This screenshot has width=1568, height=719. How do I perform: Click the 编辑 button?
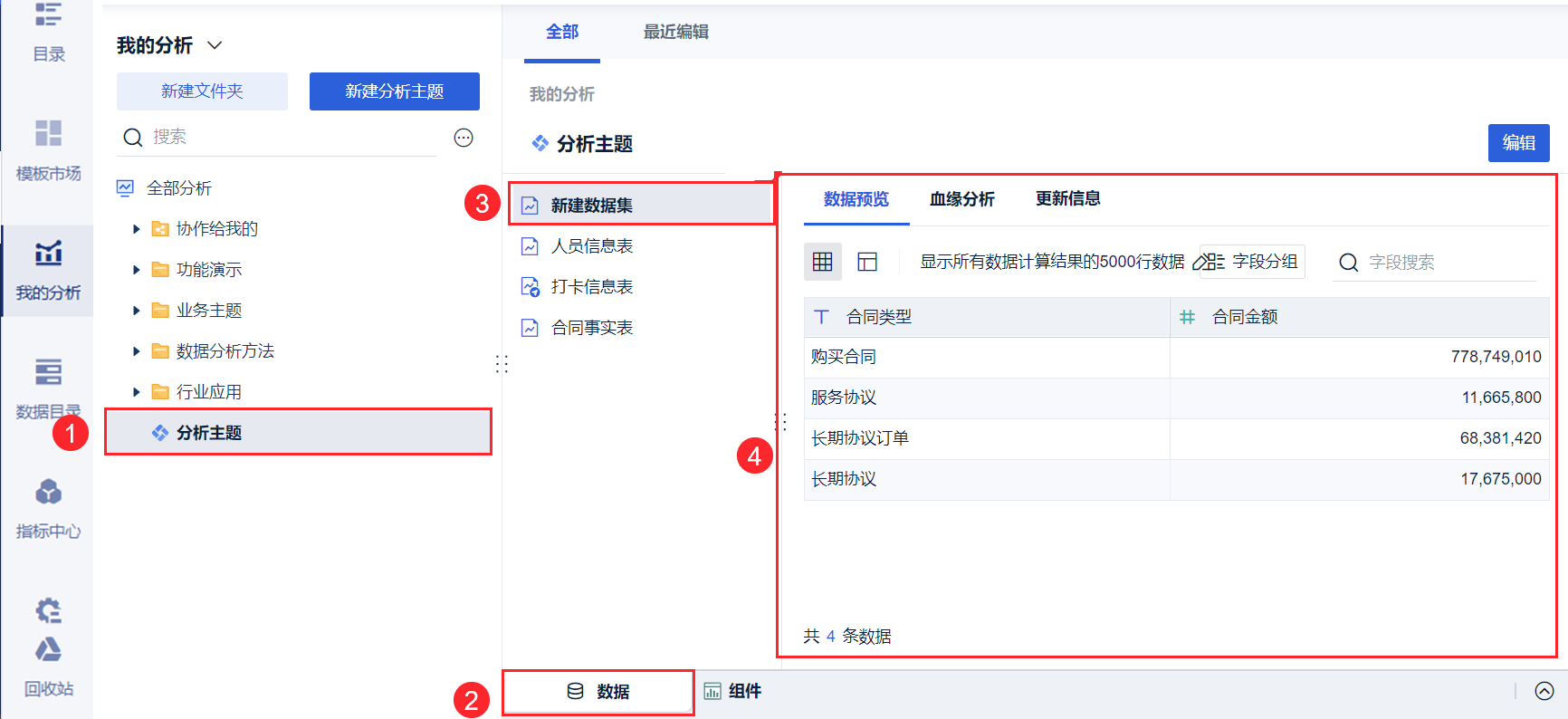[1518, 143]
